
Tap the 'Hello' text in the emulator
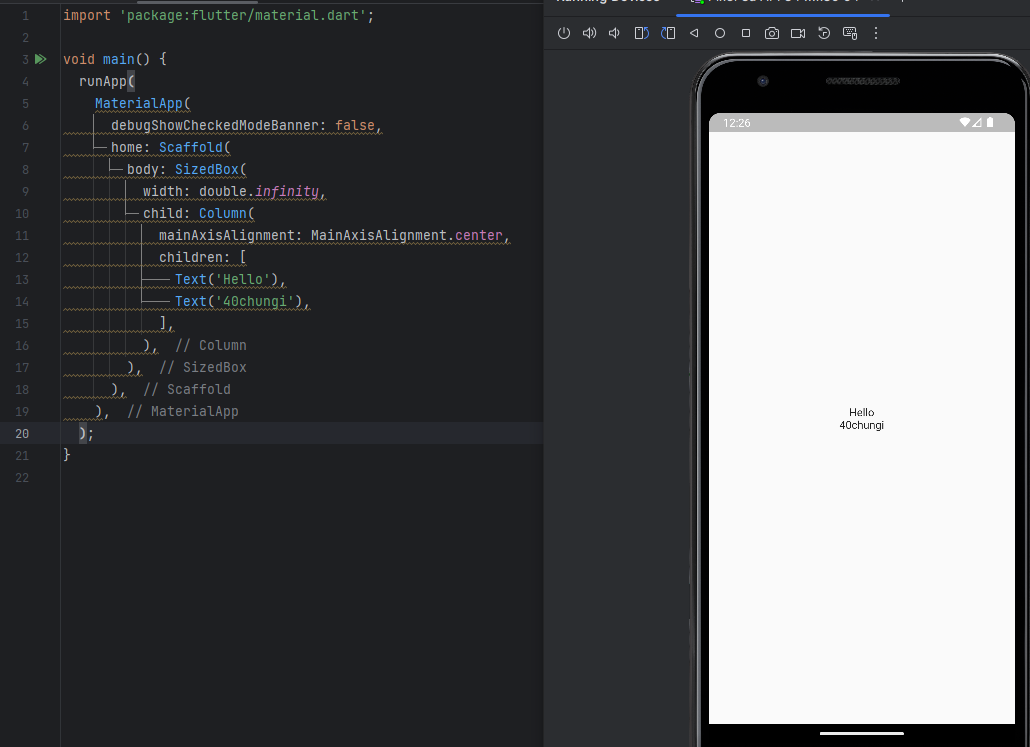(x=861, y=413)
